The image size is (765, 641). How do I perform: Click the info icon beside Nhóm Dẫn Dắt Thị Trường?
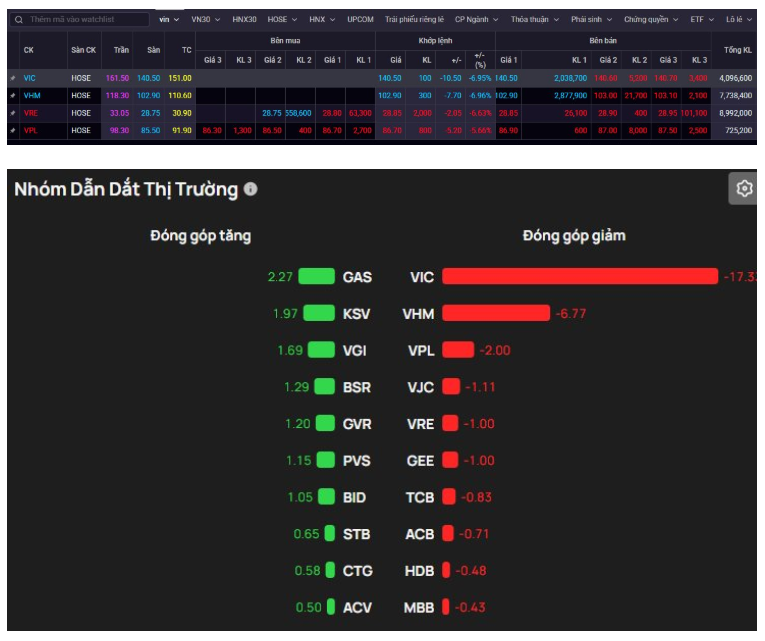pos(251,189)
